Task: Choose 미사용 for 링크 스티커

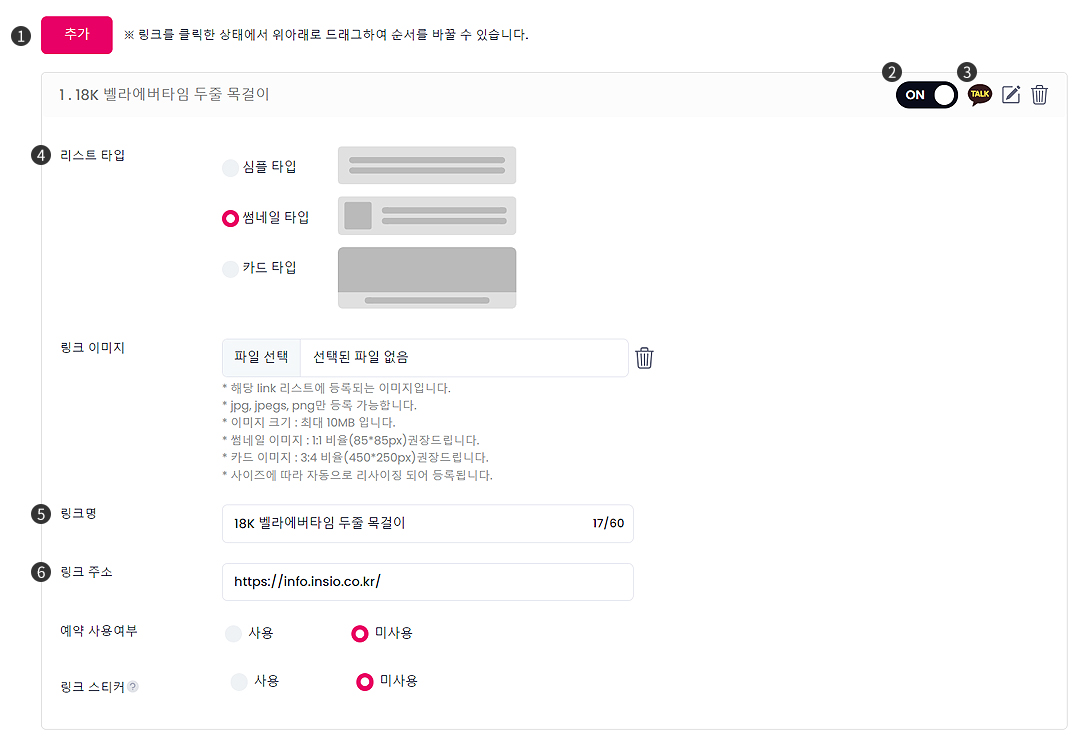Action: (365, 682)
